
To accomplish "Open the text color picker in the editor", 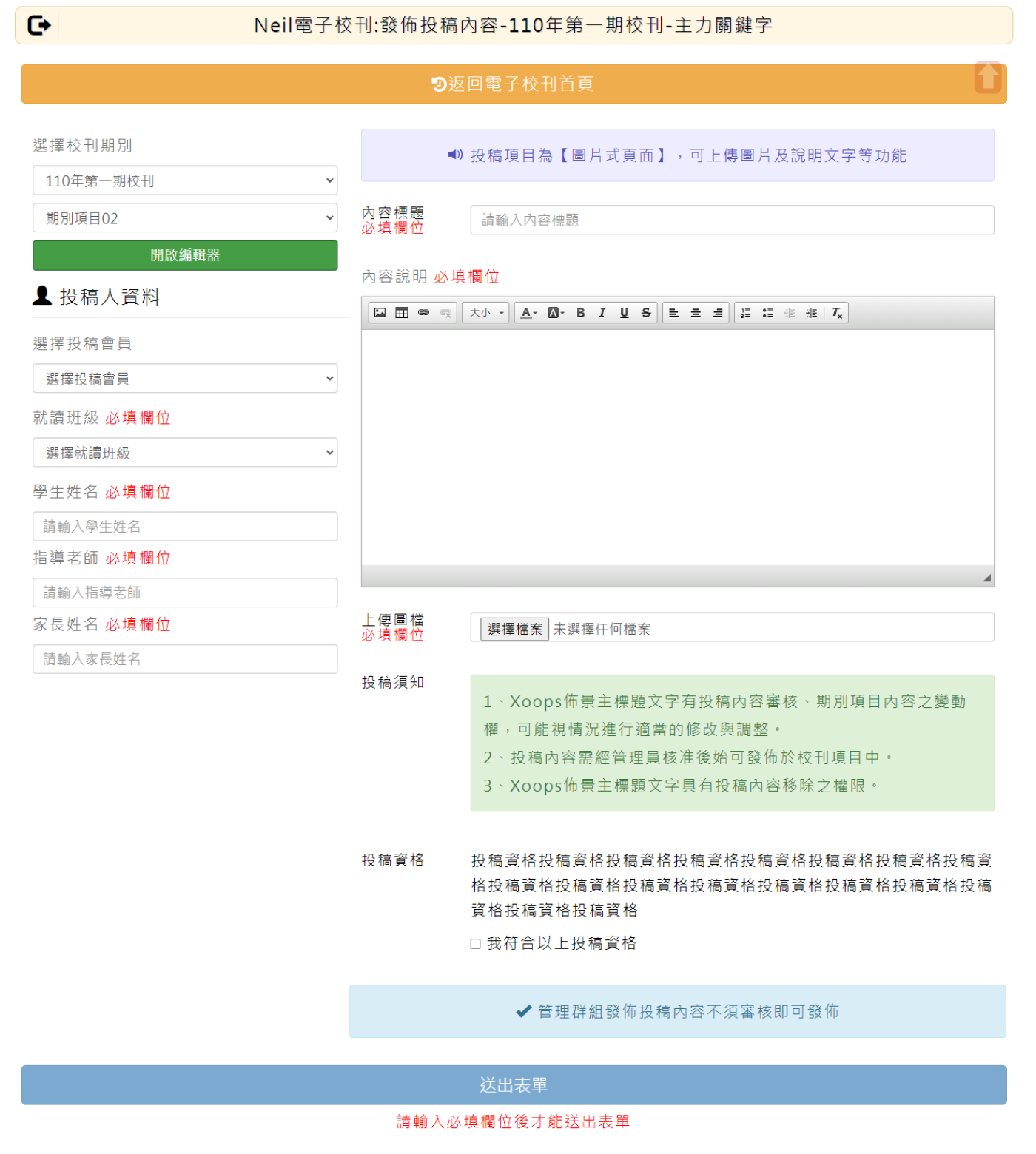I will click(525, 312).
